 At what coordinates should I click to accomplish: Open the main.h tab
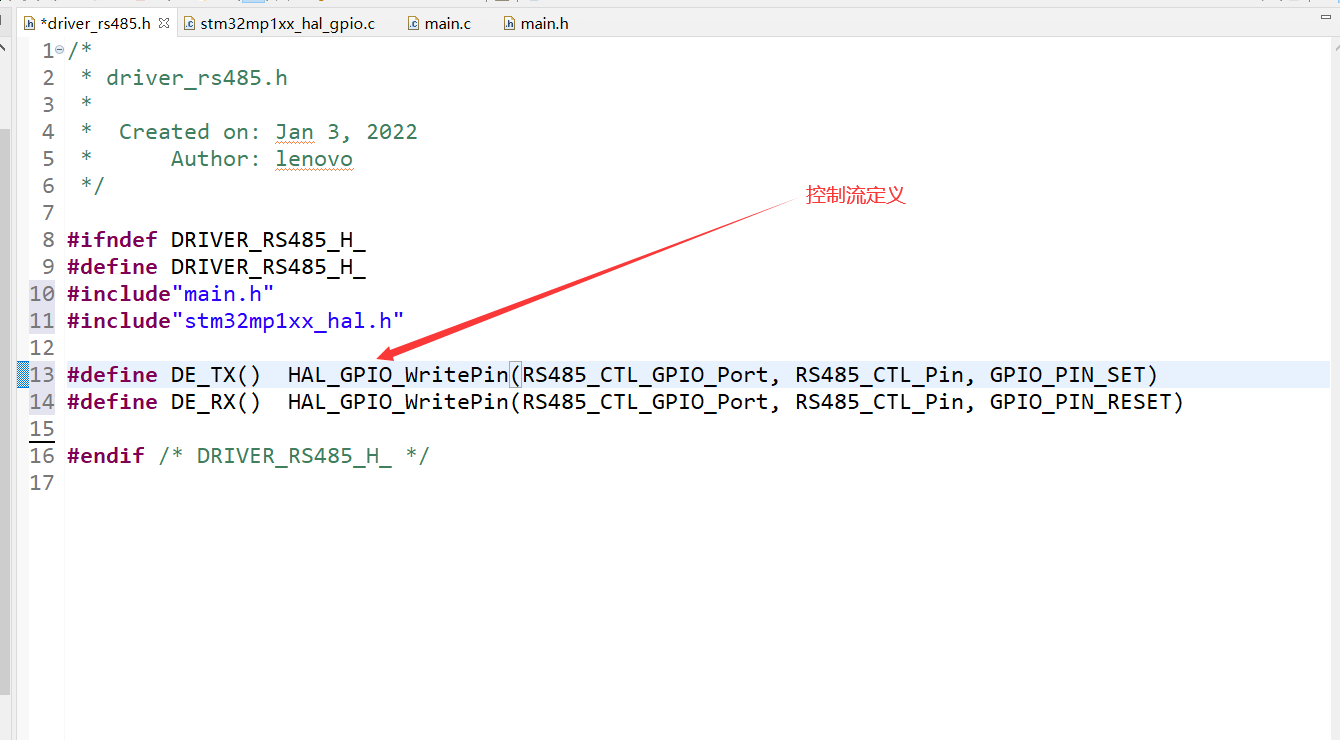(536, 23)
